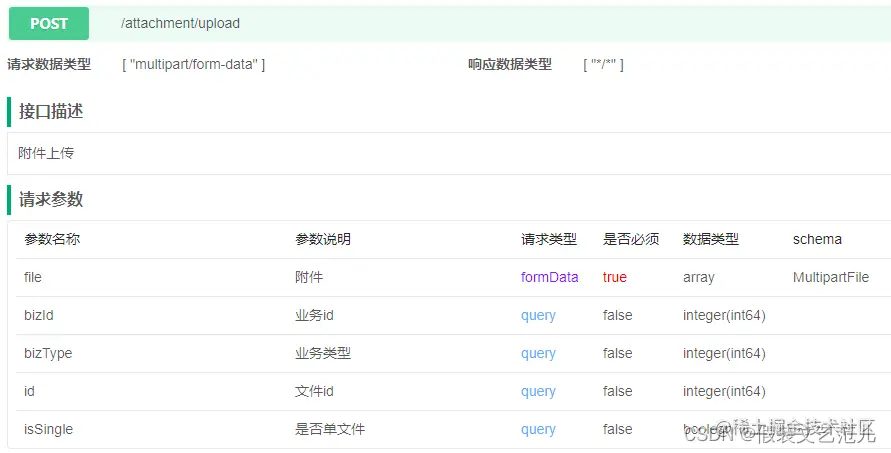Click the 数据类型 column header
The width and height of the screenshot is (891, 453).
tap(711, 239)
